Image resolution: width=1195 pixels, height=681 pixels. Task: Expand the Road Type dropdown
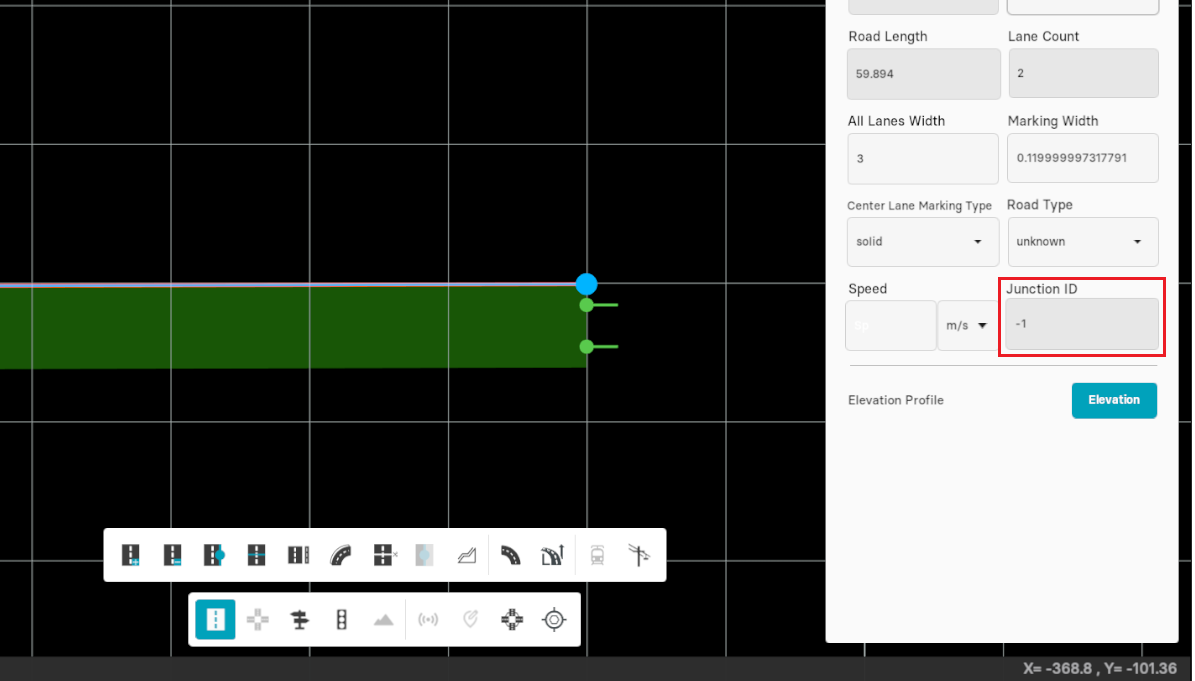pyautogui.click(x=1082, y=242)
